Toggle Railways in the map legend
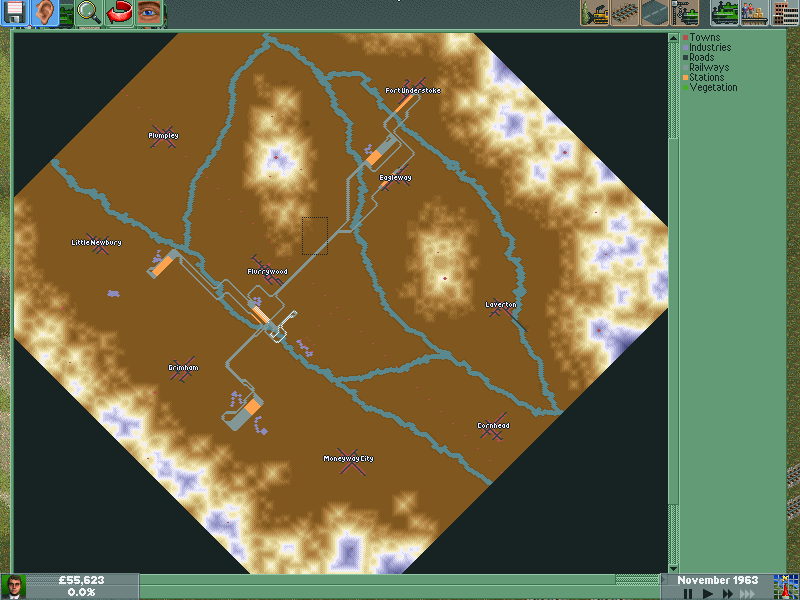The width and height of the screenshot is (800, 600). [x=706, y=67]
